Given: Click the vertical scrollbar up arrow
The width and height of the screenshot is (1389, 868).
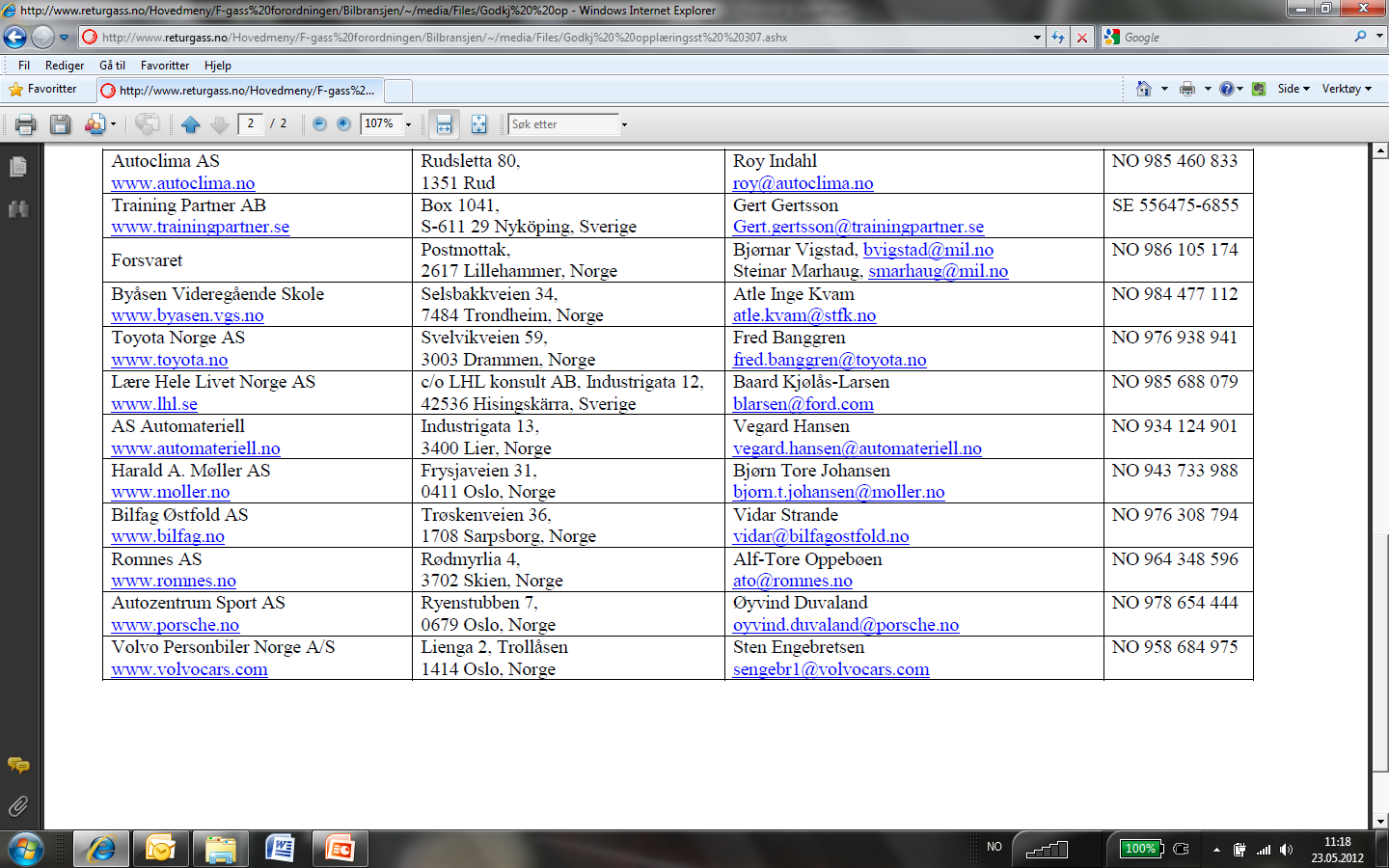Looking at the screenshot, I should 1380,150.
